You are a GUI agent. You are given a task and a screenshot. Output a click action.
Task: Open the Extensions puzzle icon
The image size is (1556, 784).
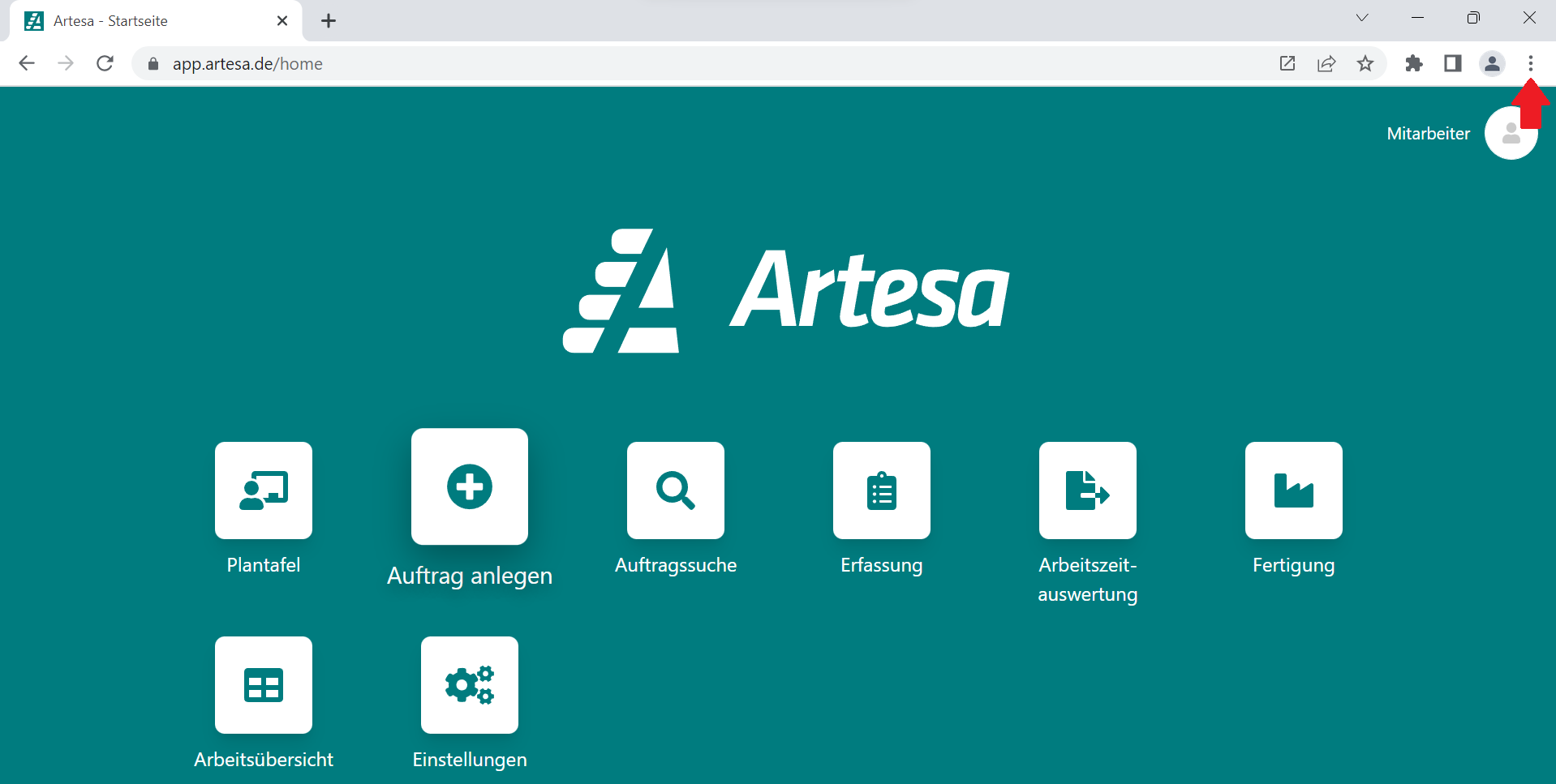tap(1414, 63)
